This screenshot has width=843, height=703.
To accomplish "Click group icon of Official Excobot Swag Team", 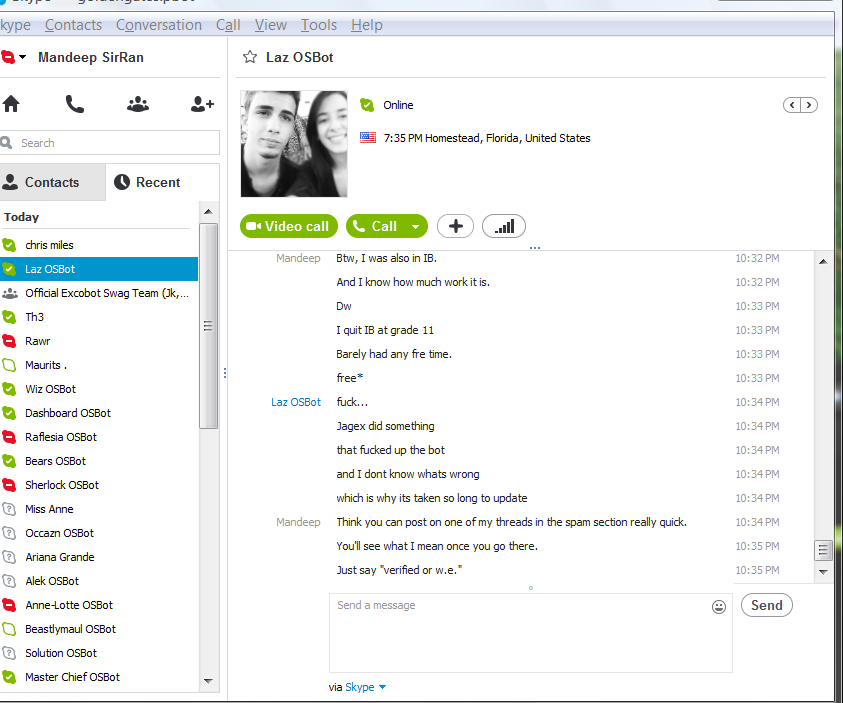I will click(10, 293).
